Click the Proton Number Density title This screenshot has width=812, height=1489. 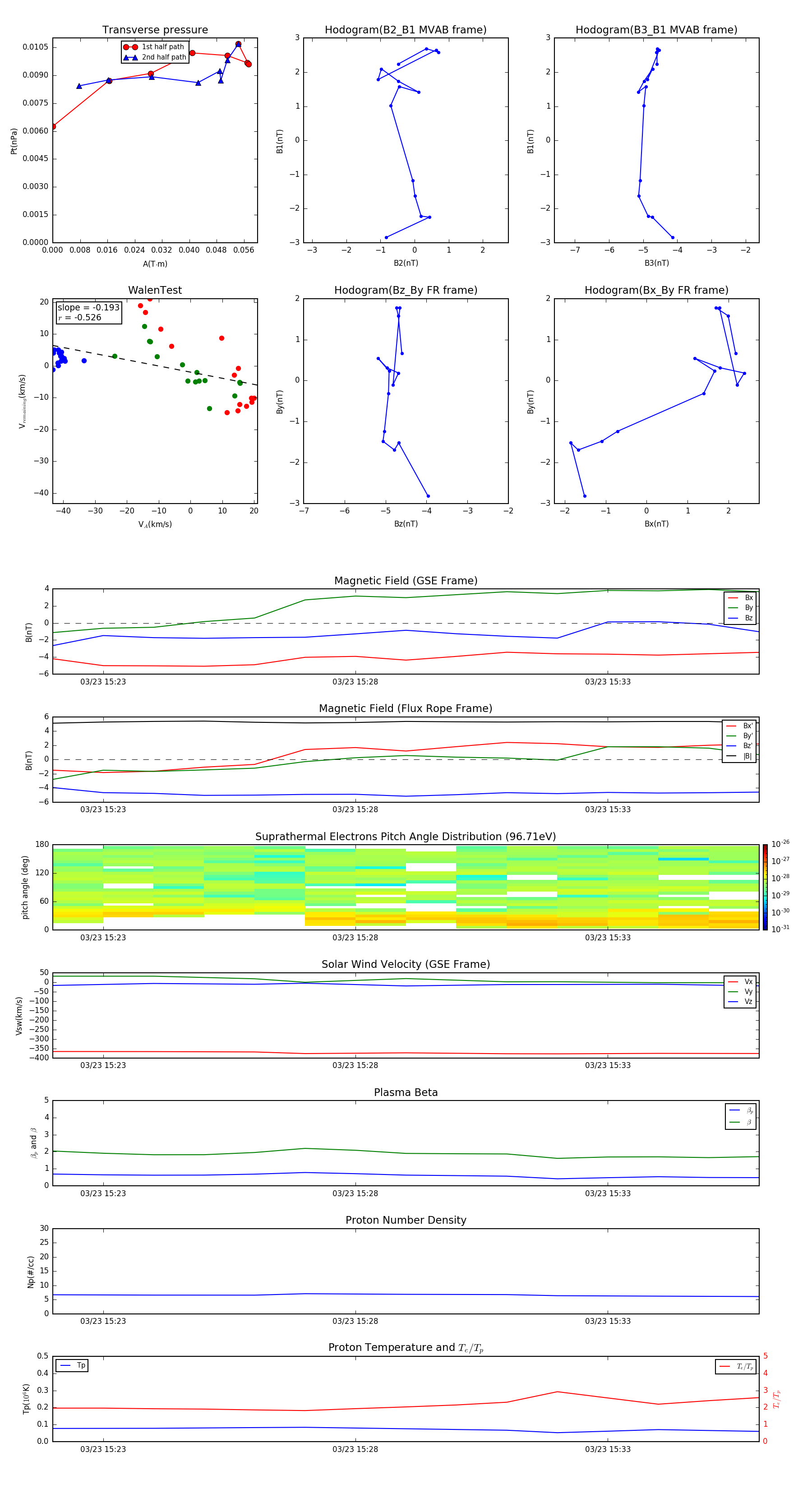(406, 1220)
